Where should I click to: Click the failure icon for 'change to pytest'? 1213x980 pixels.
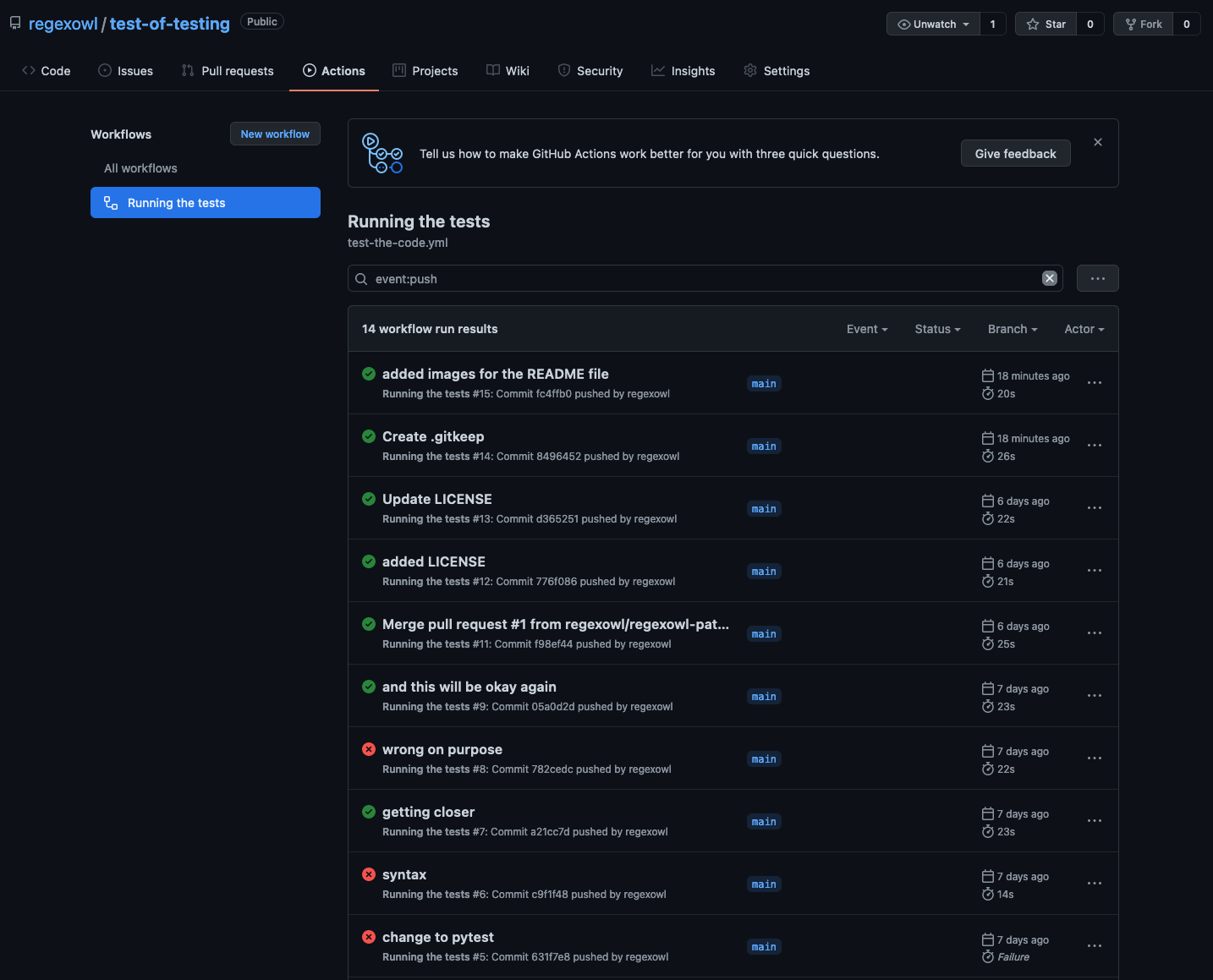[x=369, y=937]
